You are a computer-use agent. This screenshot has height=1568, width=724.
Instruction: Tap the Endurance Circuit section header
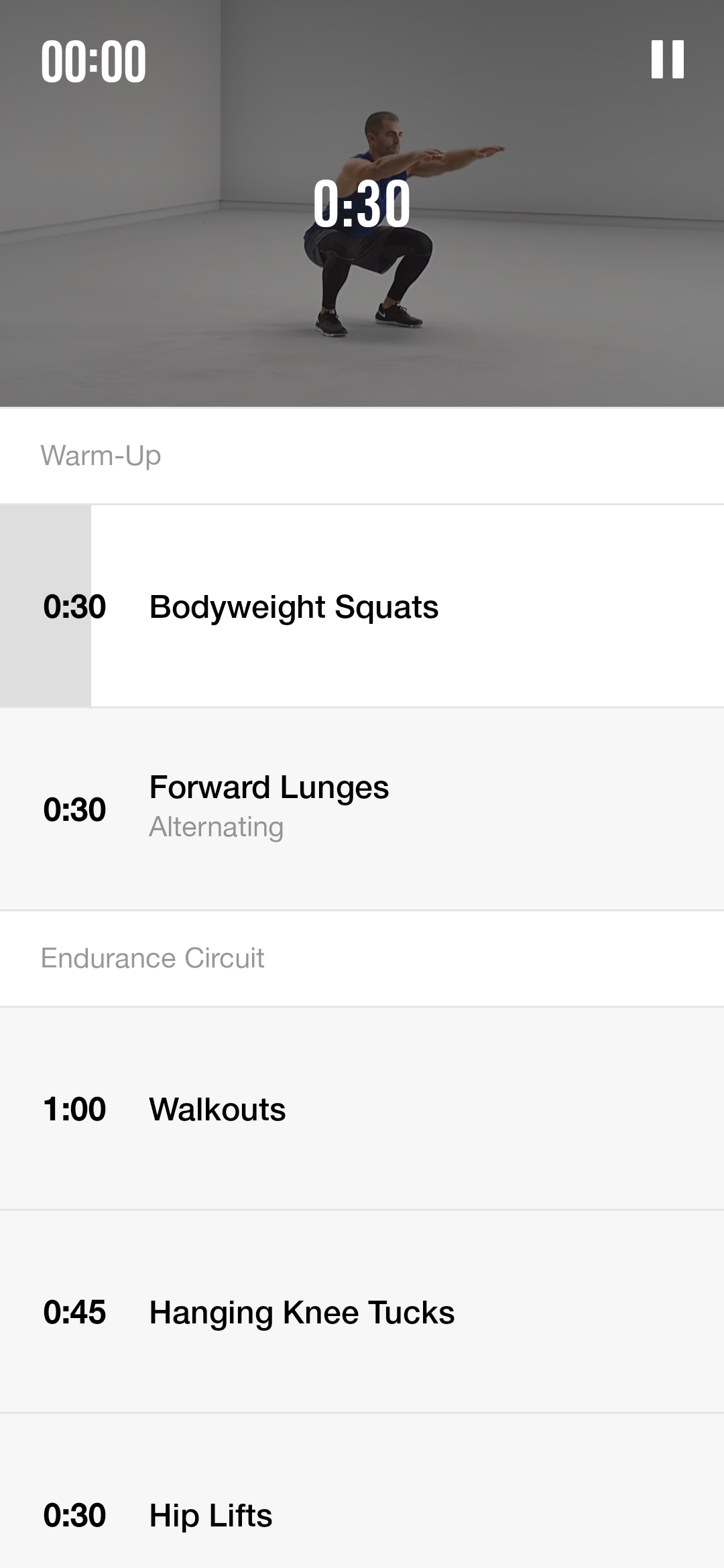point(153,958)
